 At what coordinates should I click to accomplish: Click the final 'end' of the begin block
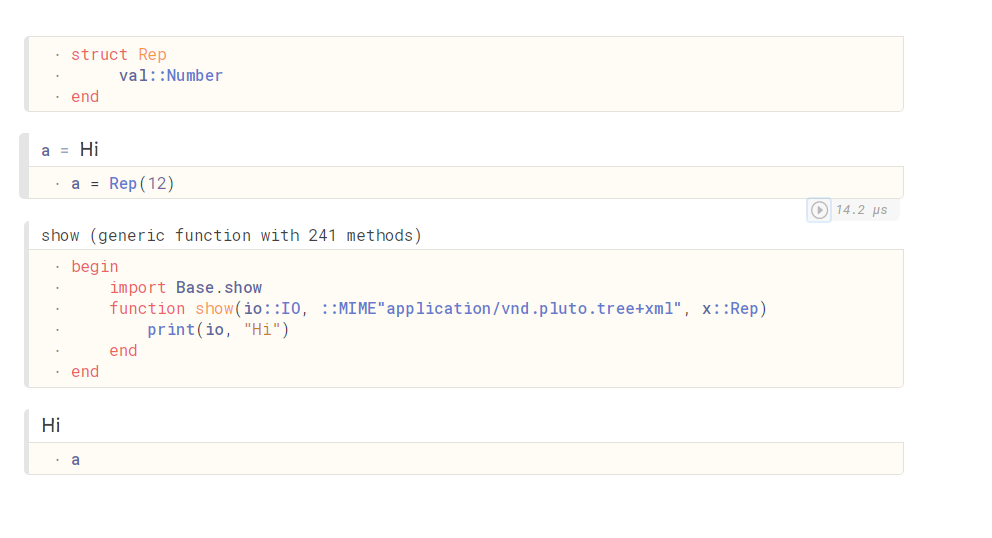85,372
